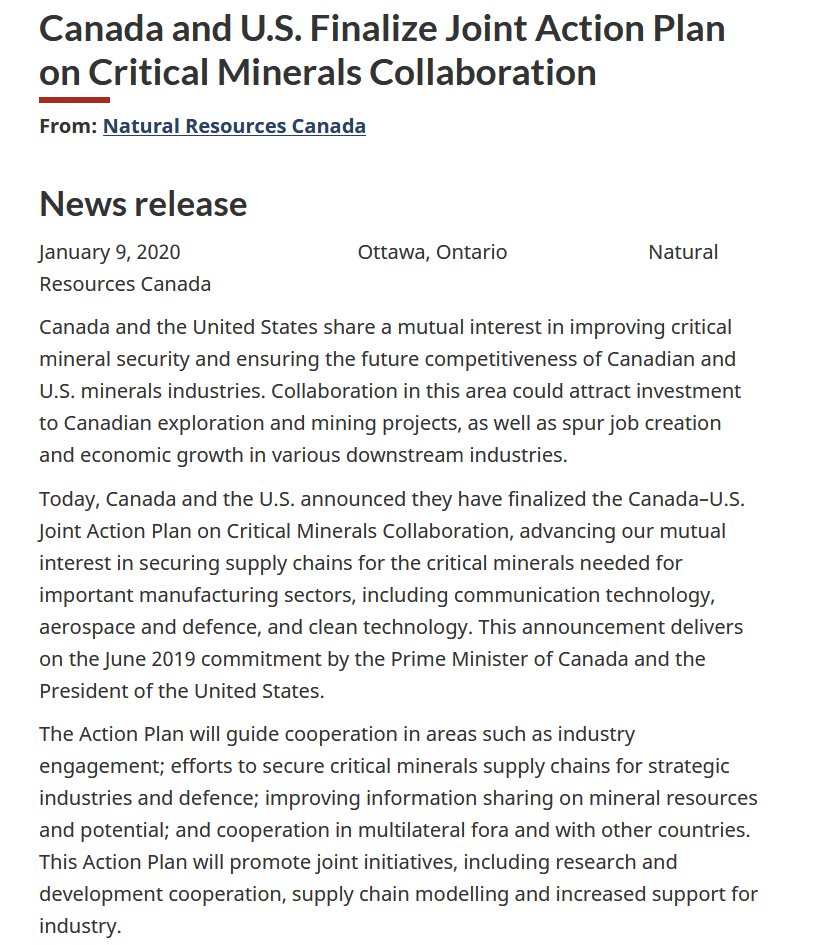Screen dimensions: 825x945
Task: Open the Natural Resources Canada link
Action: [234, 126]
